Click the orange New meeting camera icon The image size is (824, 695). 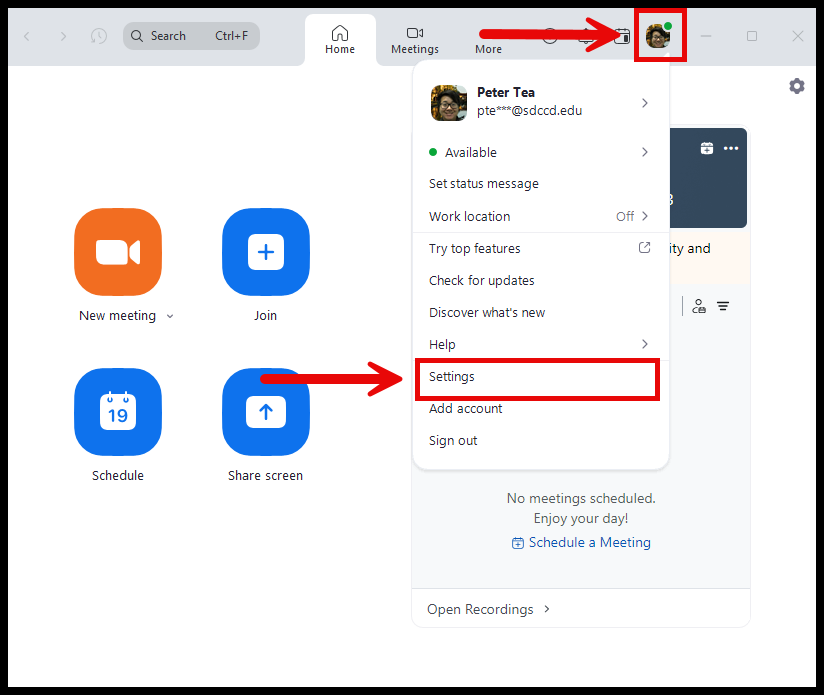coord(118,252)
